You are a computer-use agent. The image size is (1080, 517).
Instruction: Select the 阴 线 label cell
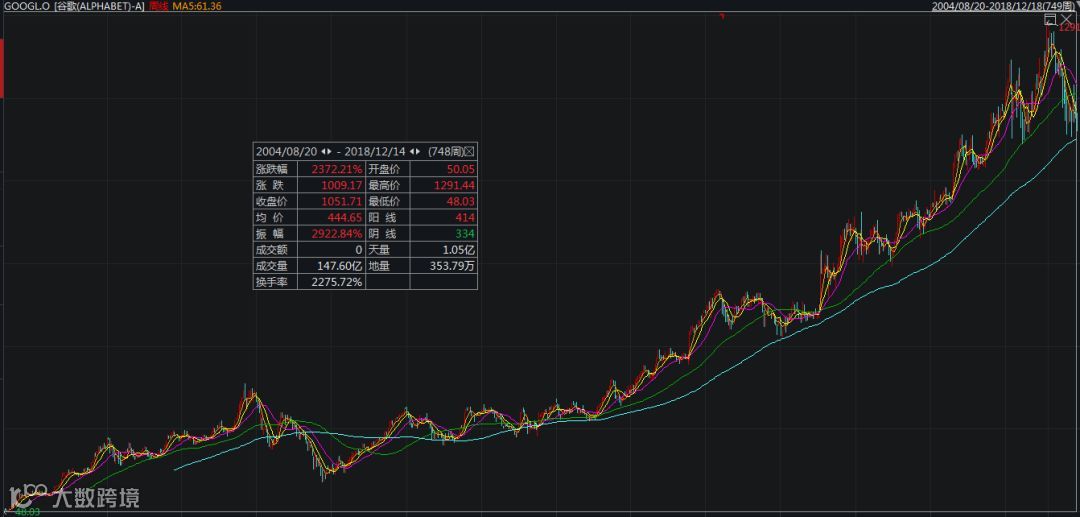pyautogui.click(x=388, y=234)
